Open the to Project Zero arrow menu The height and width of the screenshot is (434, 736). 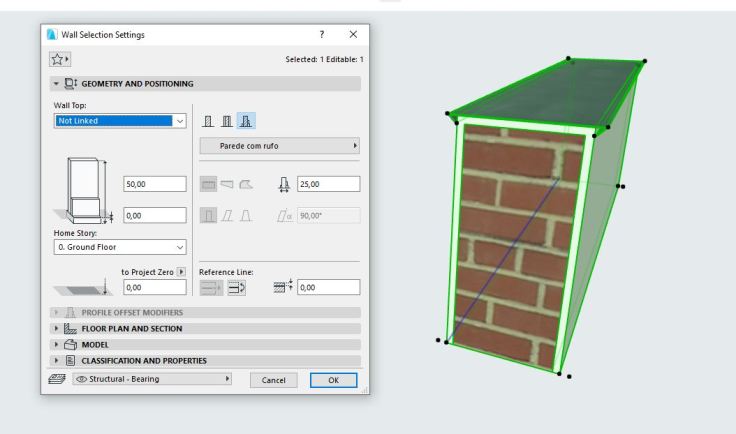(x=182, y=272)
